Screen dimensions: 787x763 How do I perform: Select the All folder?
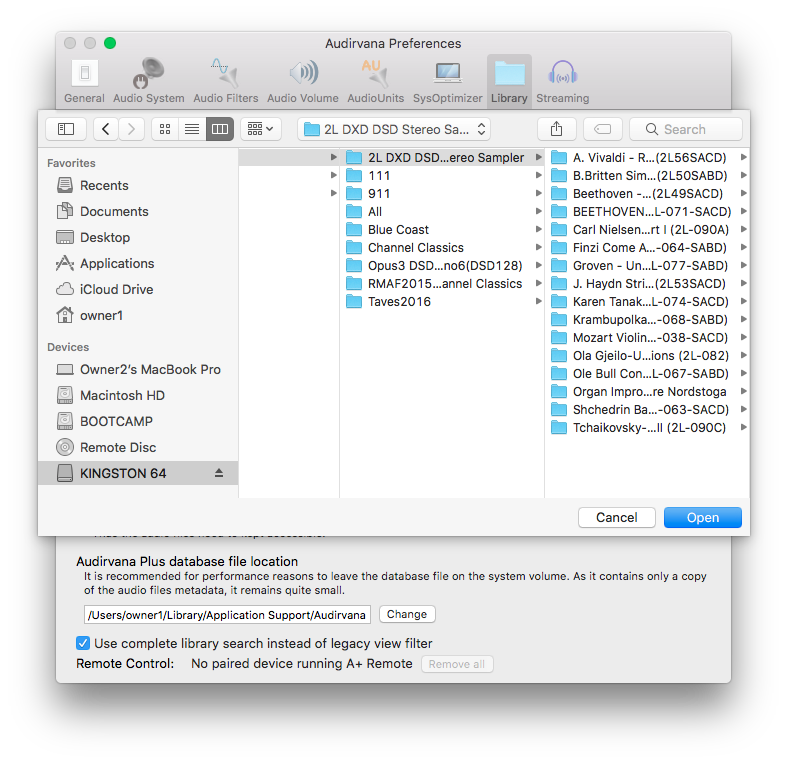442,212
